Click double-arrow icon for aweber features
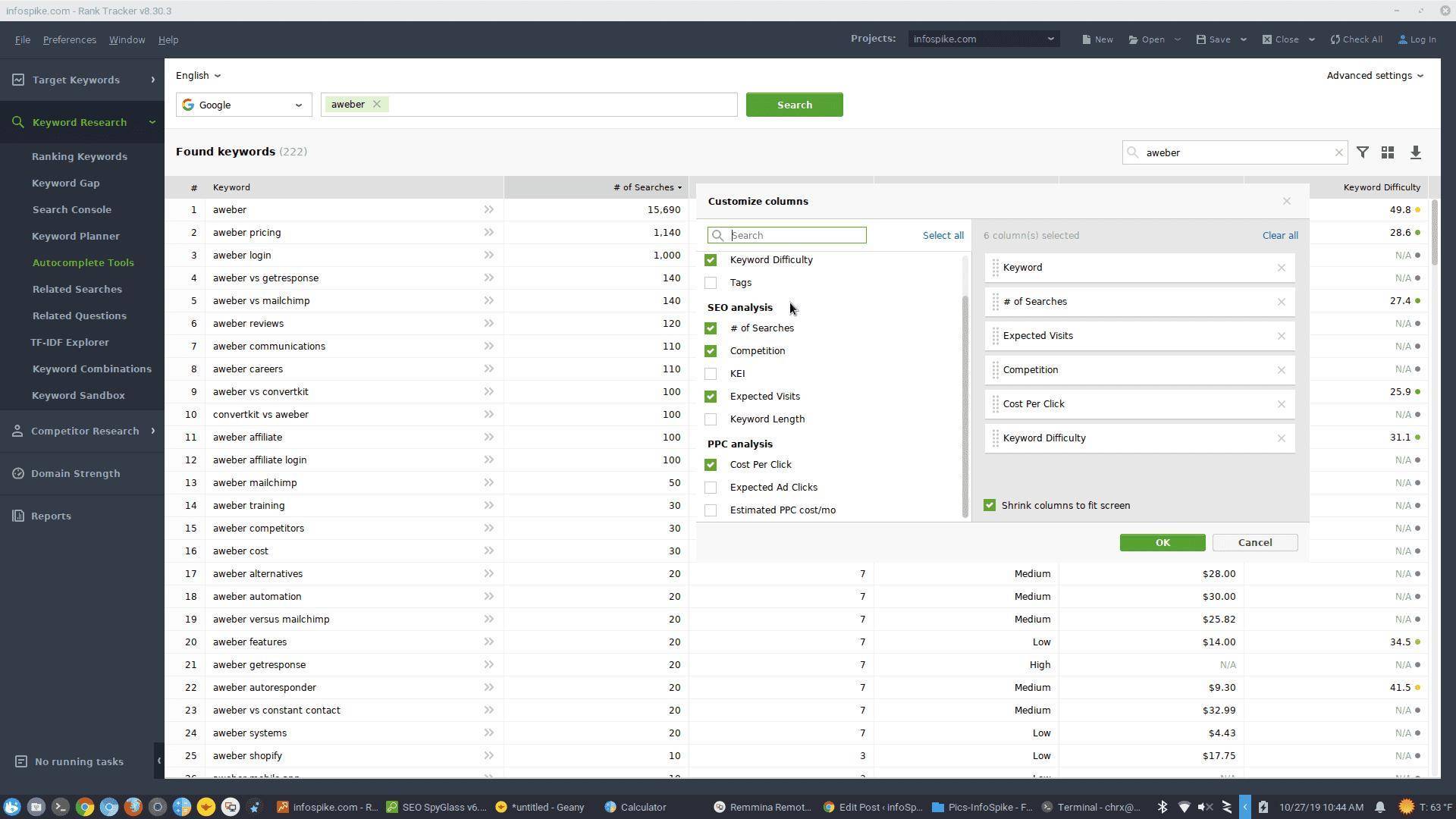The image size is (1456, 819). [489, 642]
